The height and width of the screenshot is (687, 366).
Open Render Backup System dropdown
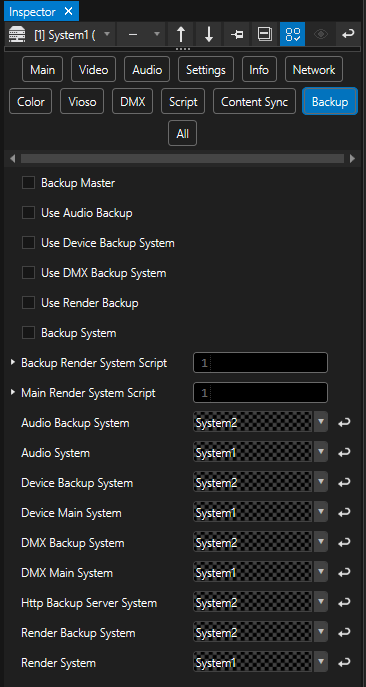pos(321,632)
